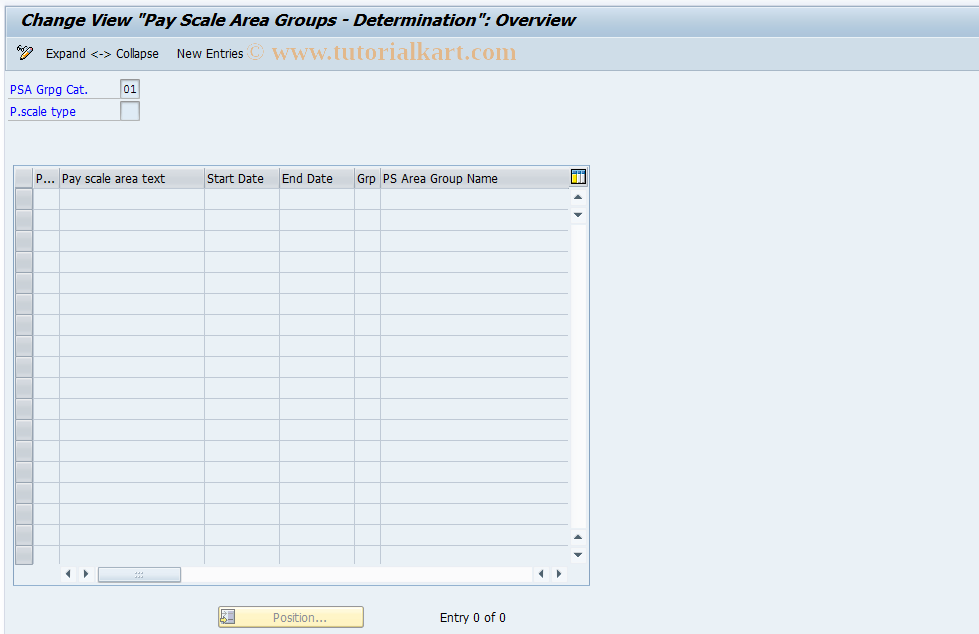
Task: Click the PSA Grpg Cat. label
Action: 49,90
